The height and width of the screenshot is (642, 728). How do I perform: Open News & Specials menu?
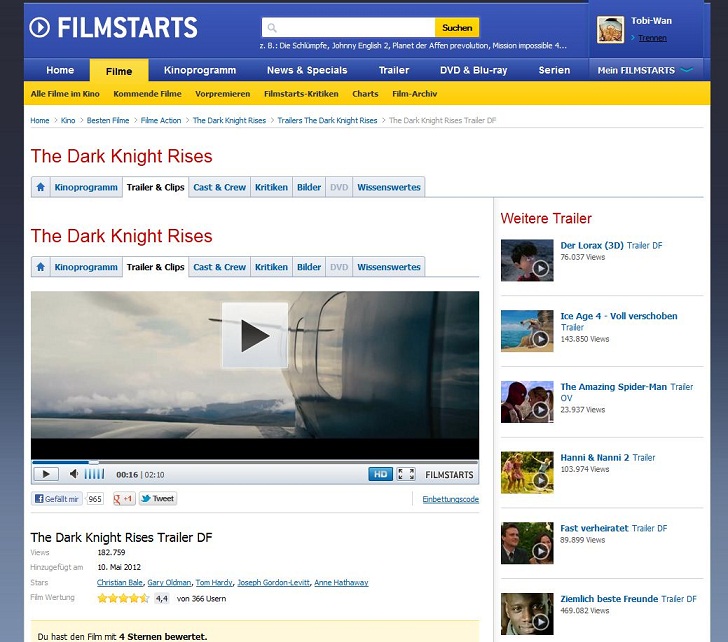pos(307,70)
